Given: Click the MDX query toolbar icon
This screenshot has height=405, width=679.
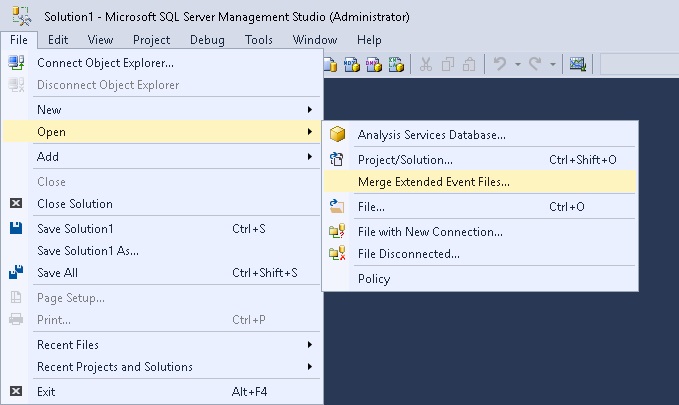Looking at the screenshot, I should (351, 65).
